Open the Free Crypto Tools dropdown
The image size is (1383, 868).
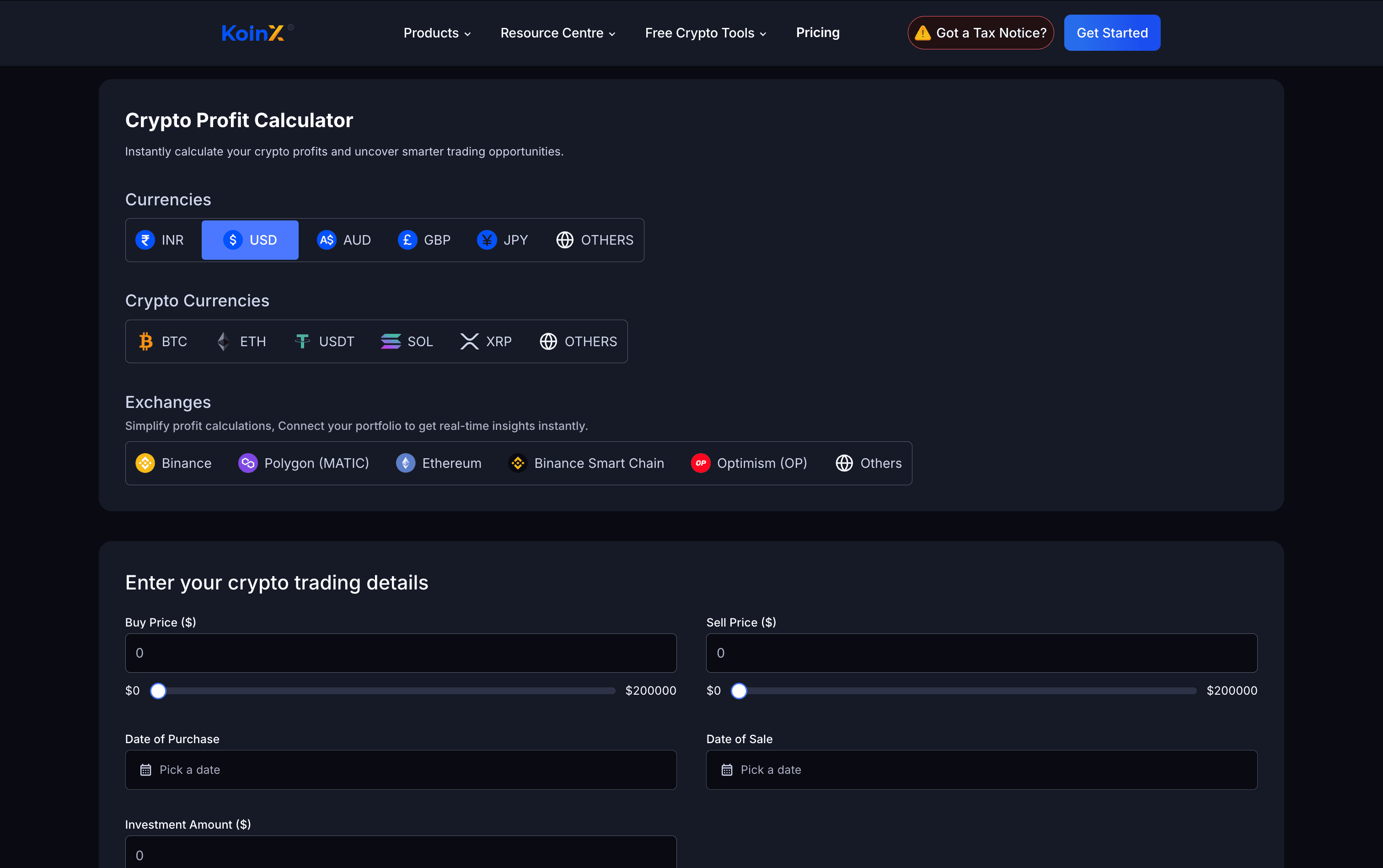tap(705, 33)
